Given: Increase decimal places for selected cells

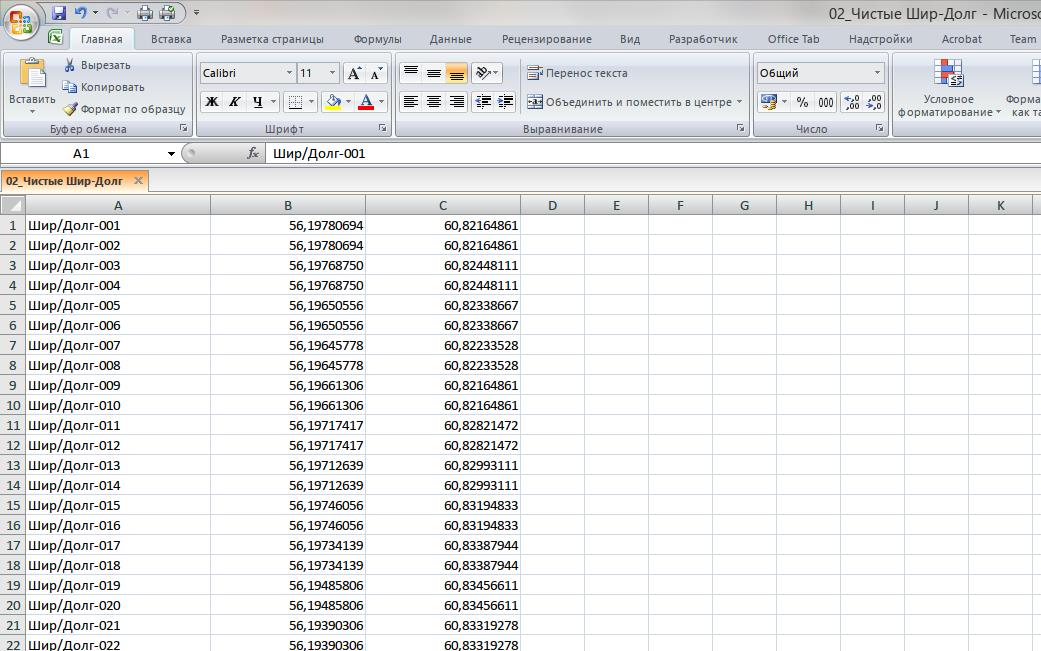Looking at the screenshot, I should coord(851,102).
